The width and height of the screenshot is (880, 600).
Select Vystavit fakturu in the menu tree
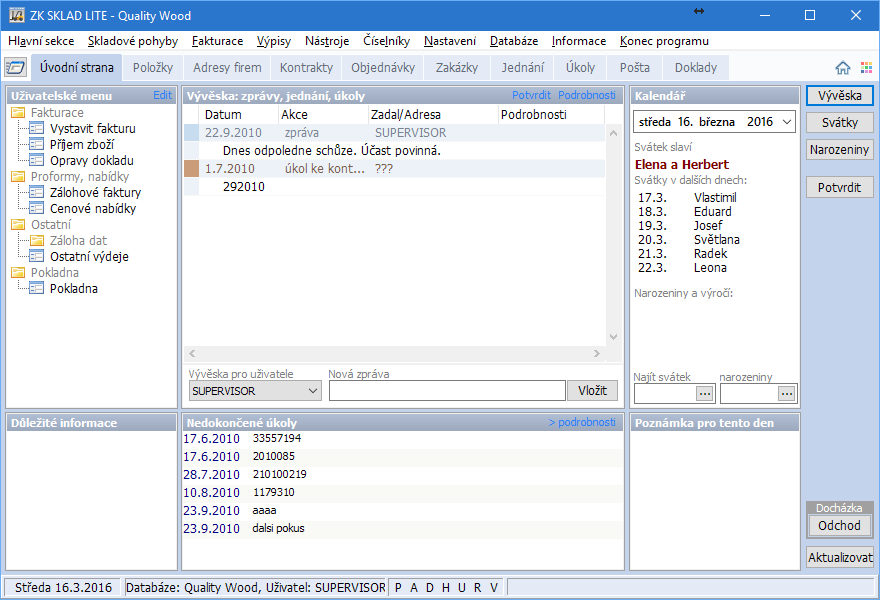93,128
